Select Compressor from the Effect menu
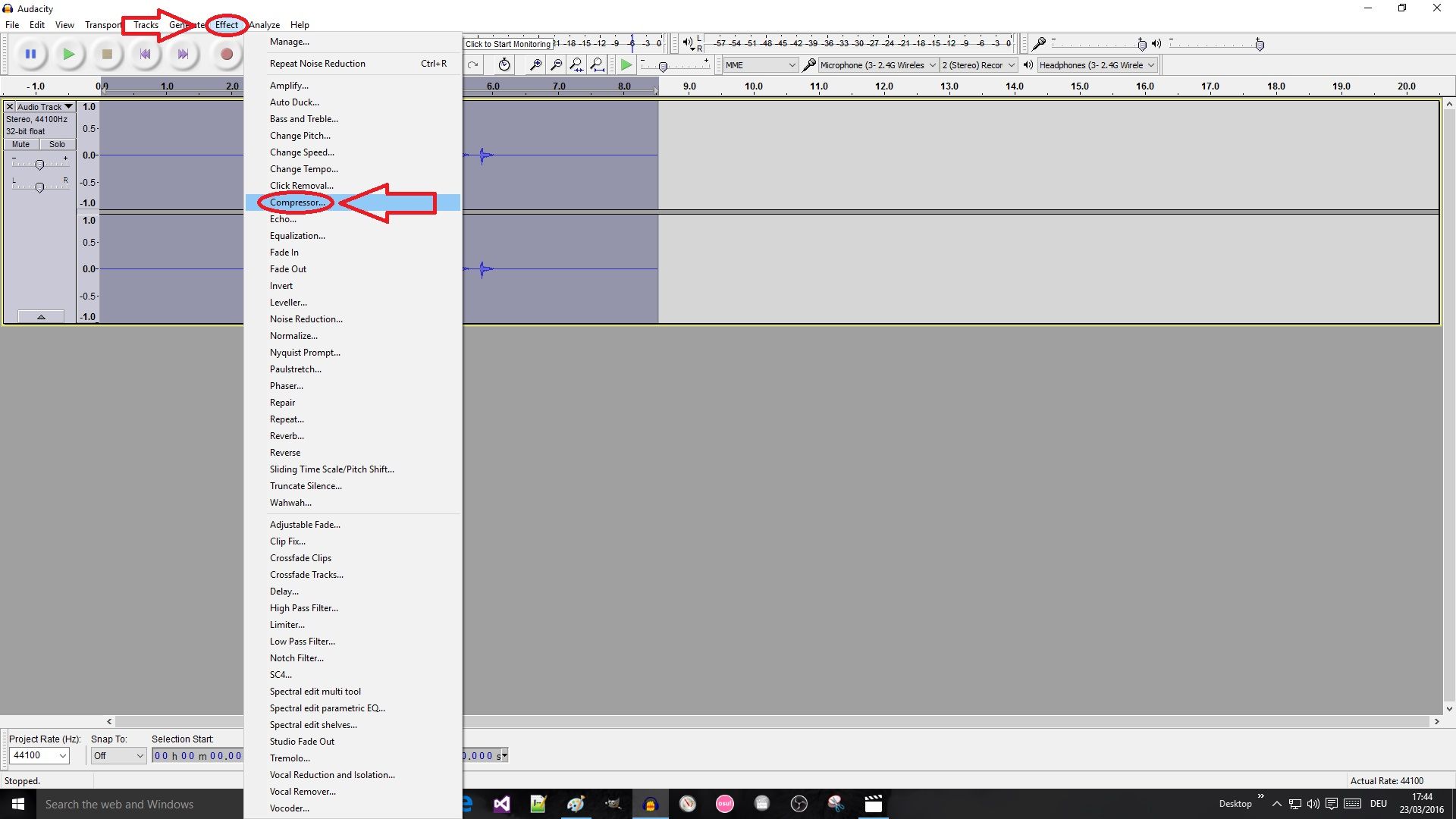This screenshot has width=1456, height=819. pos(297,202)
